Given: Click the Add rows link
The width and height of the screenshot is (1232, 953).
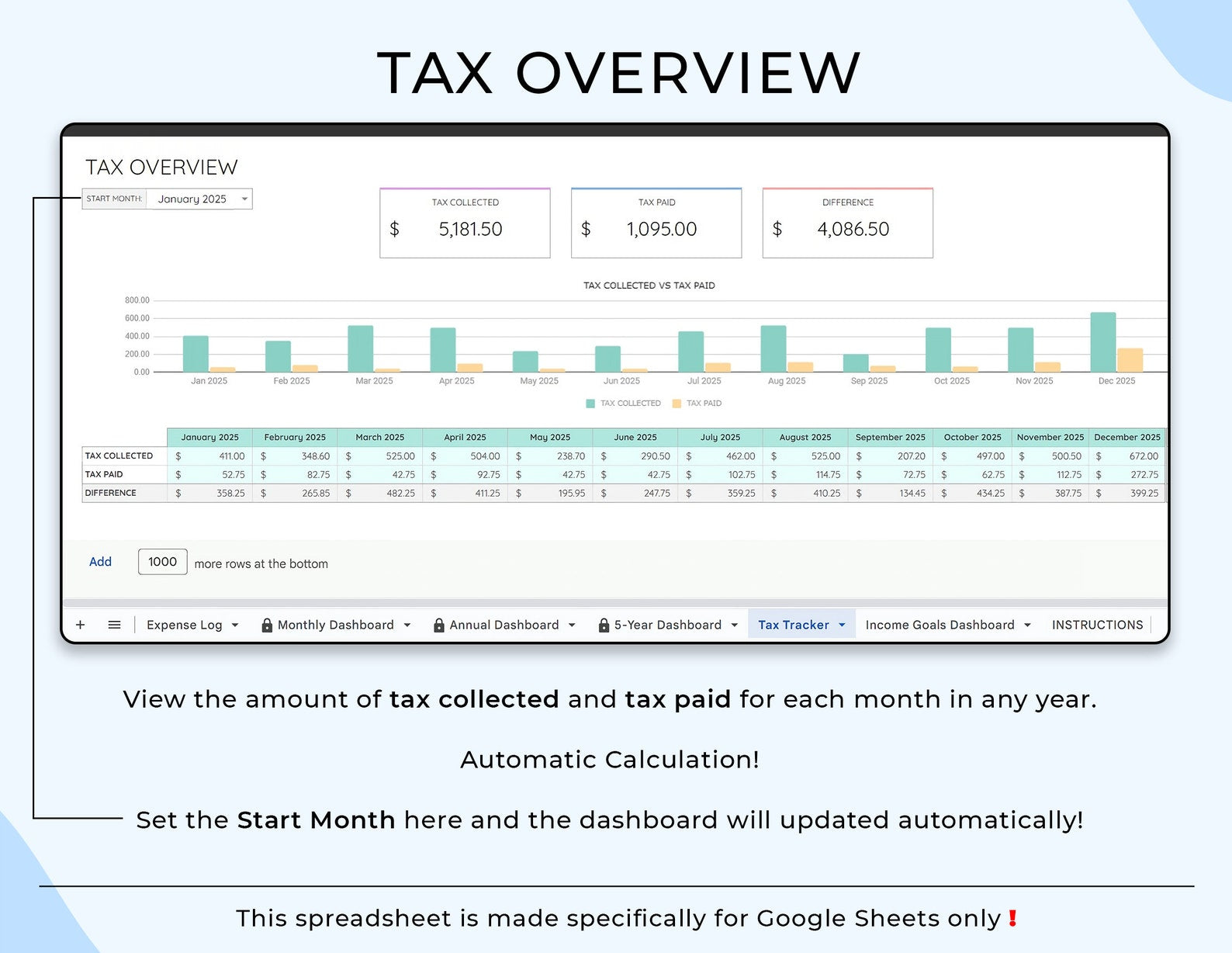Looking at the screenshot, I should coord(100,562).
